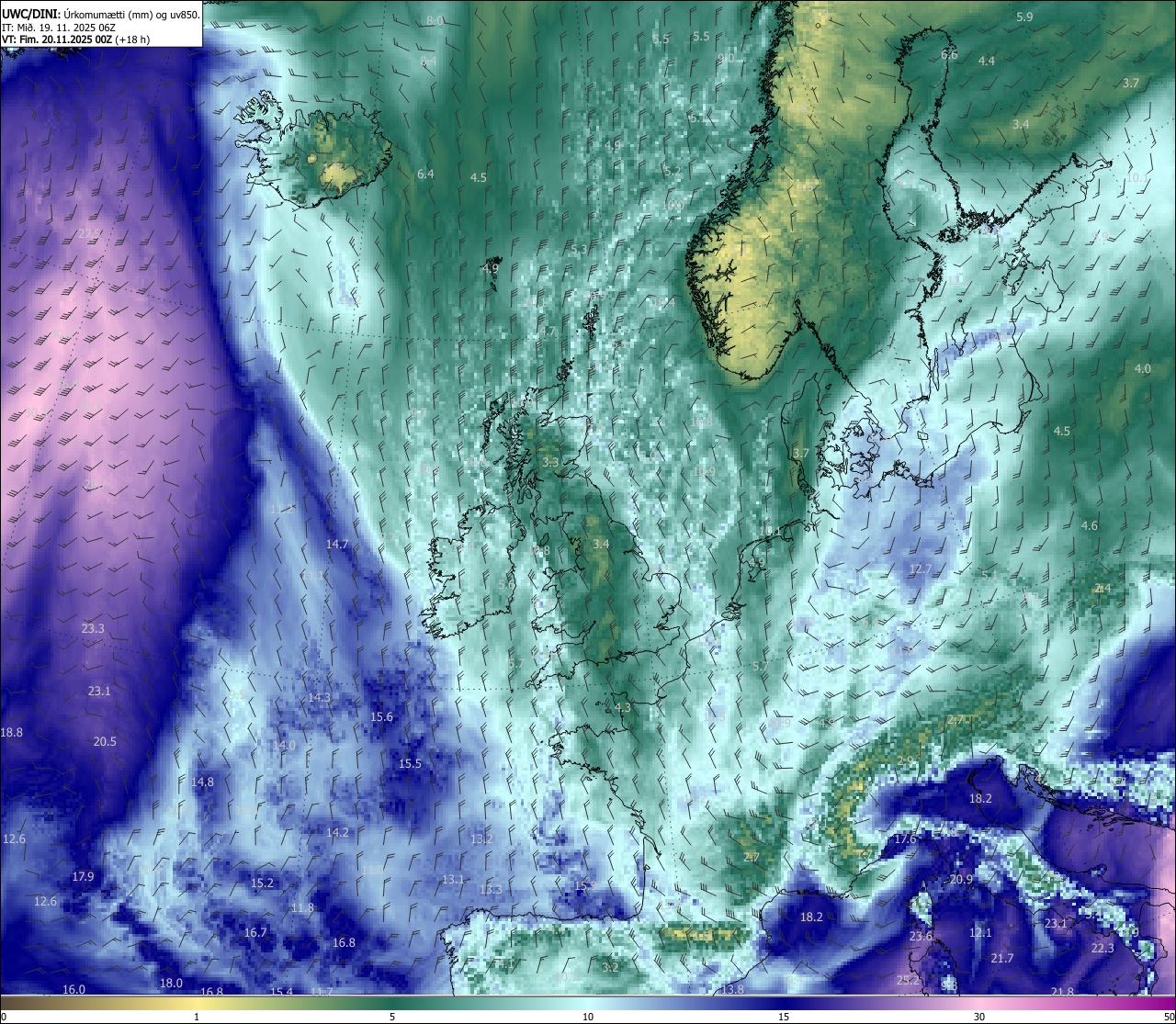Click the value 4.9 north of Scotland

coord(490,268)
